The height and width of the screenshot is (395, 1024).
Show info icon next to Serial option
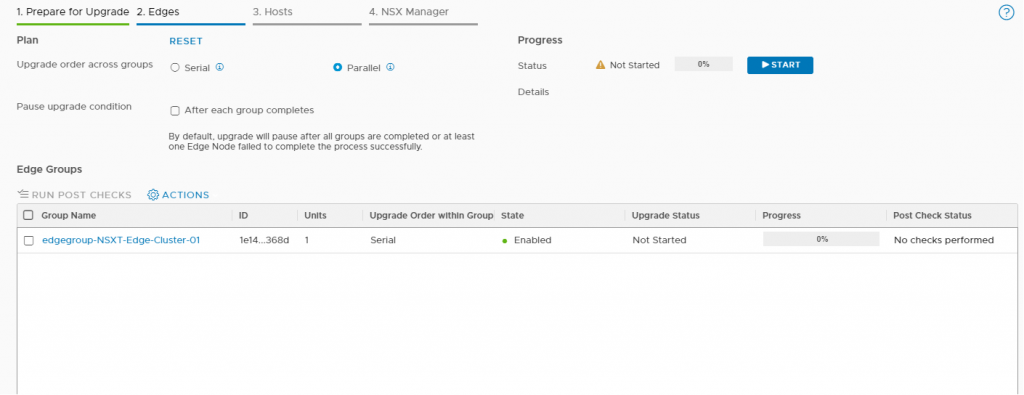[x=220, y=67]
